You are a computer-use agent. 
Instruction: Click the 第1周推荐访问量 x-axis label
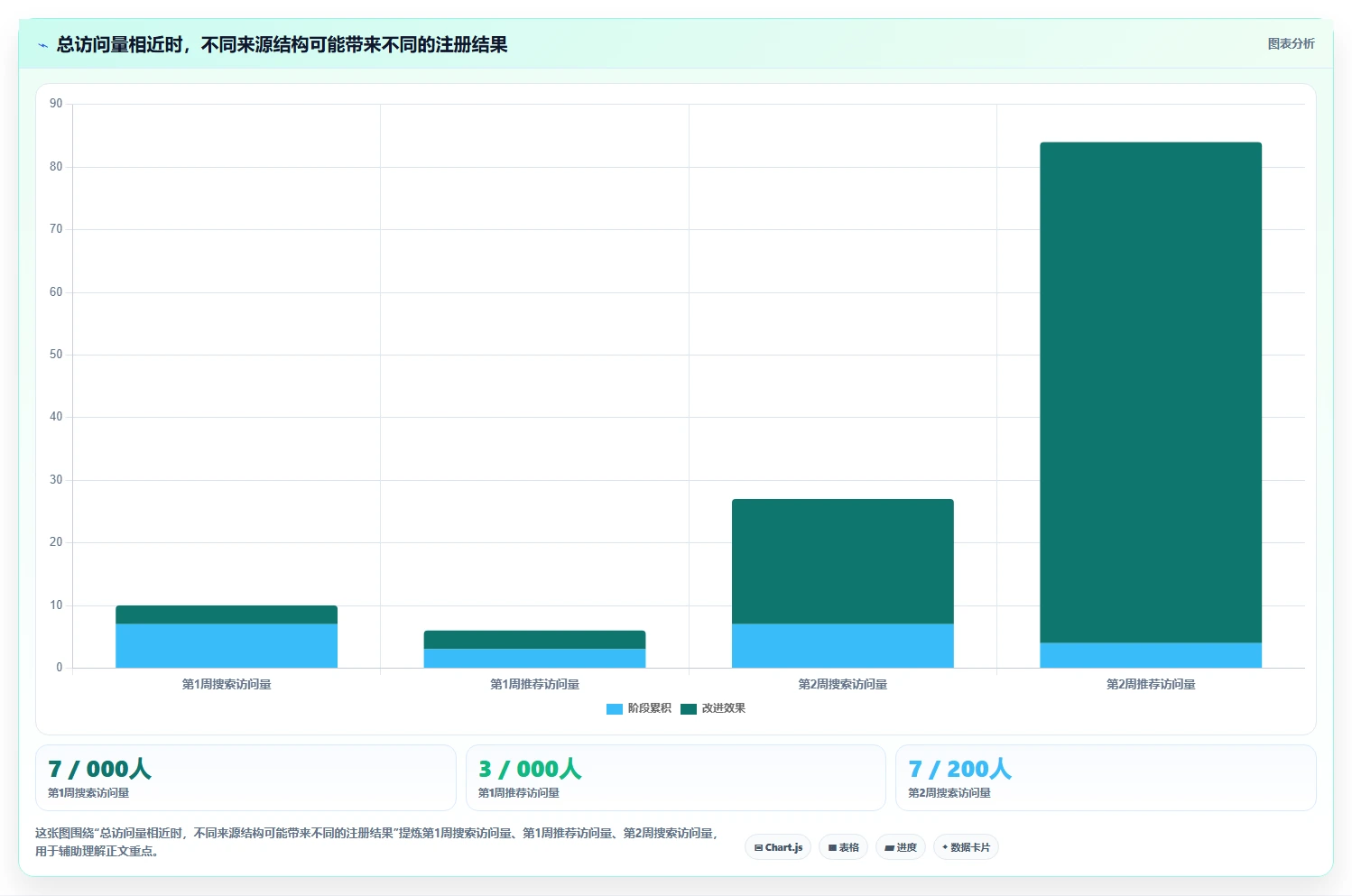534,684
